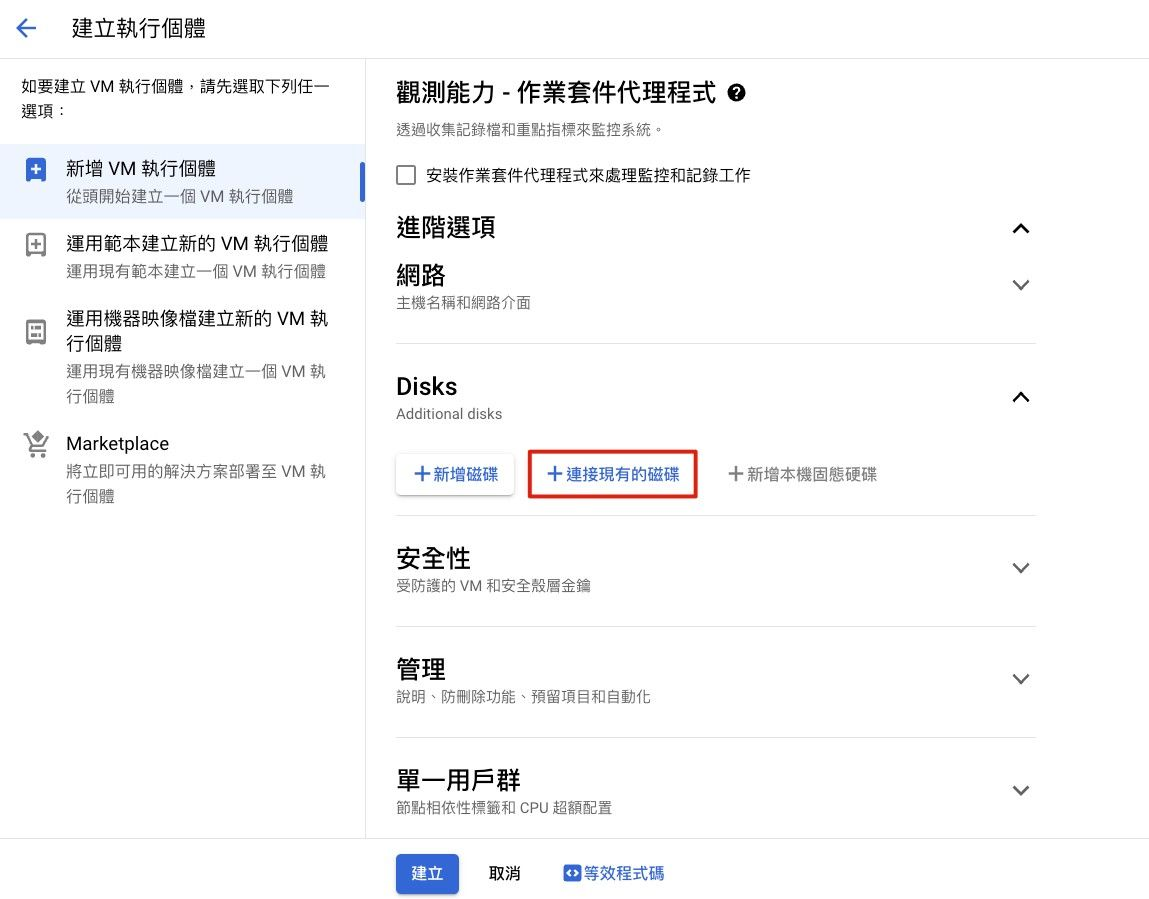This screenshot has height=899, width=1149.
Task: Click the help question mark icon
Action: point(737,93)
